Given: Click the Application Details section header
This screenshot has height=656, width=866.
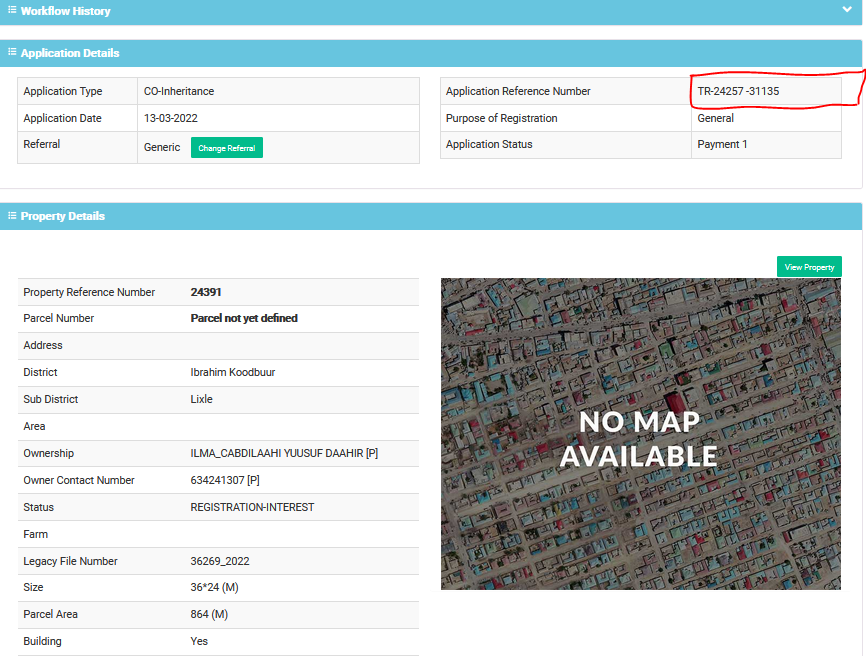Looking at the screenshot, I should [x=431, y=53].
